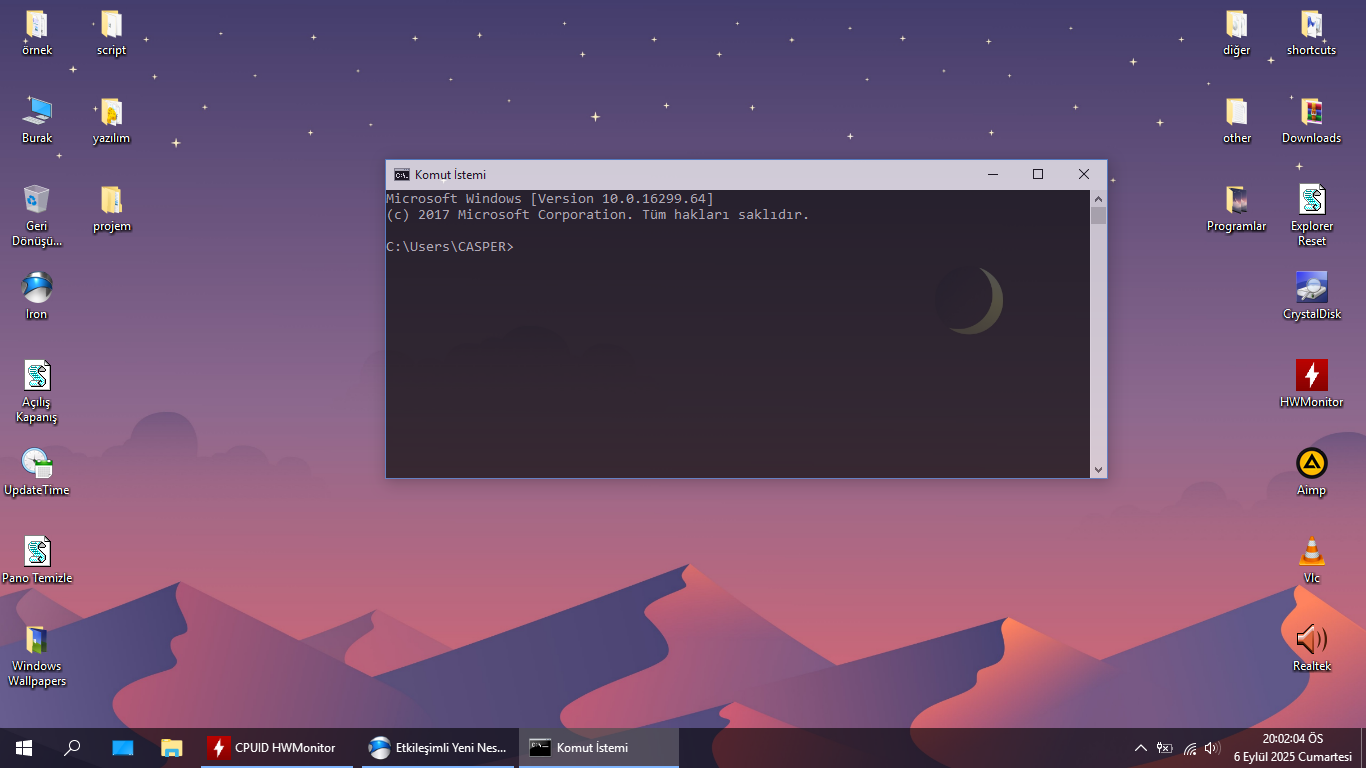
Task: Open the Windows Wallpapers folder icon
Action: pyautogui.click(x=37, y=640)
